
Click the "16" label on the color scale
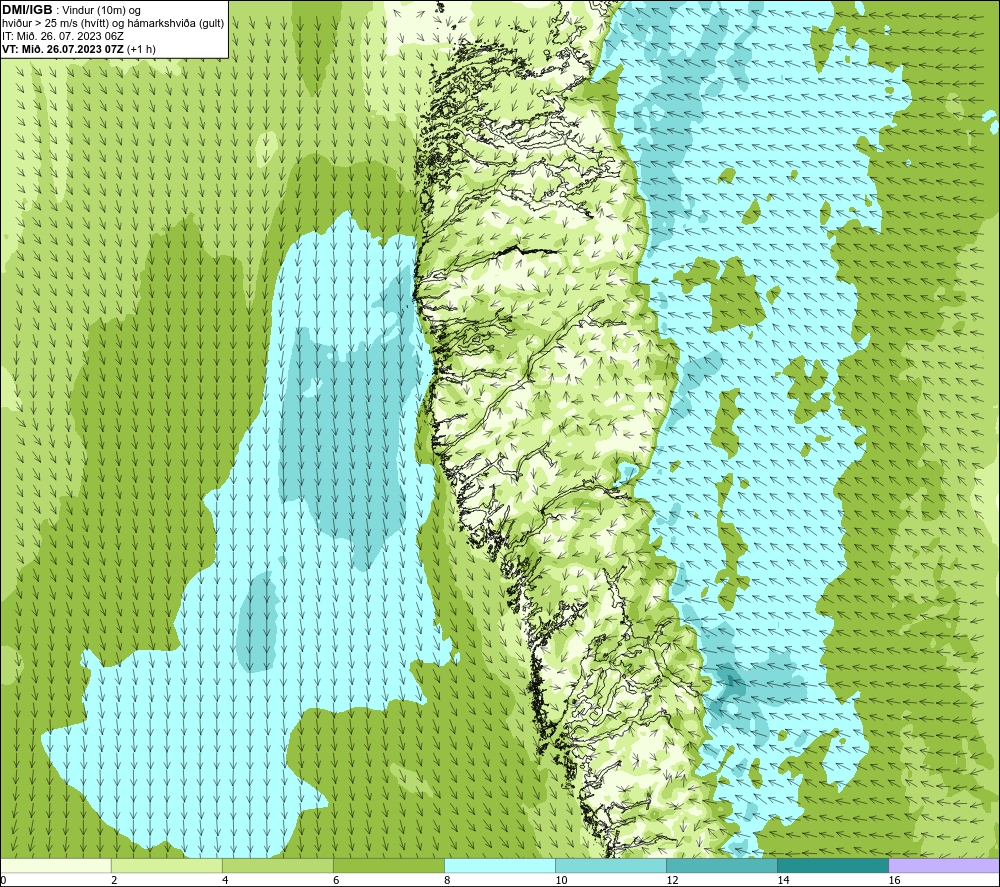(x=894, y=881)
